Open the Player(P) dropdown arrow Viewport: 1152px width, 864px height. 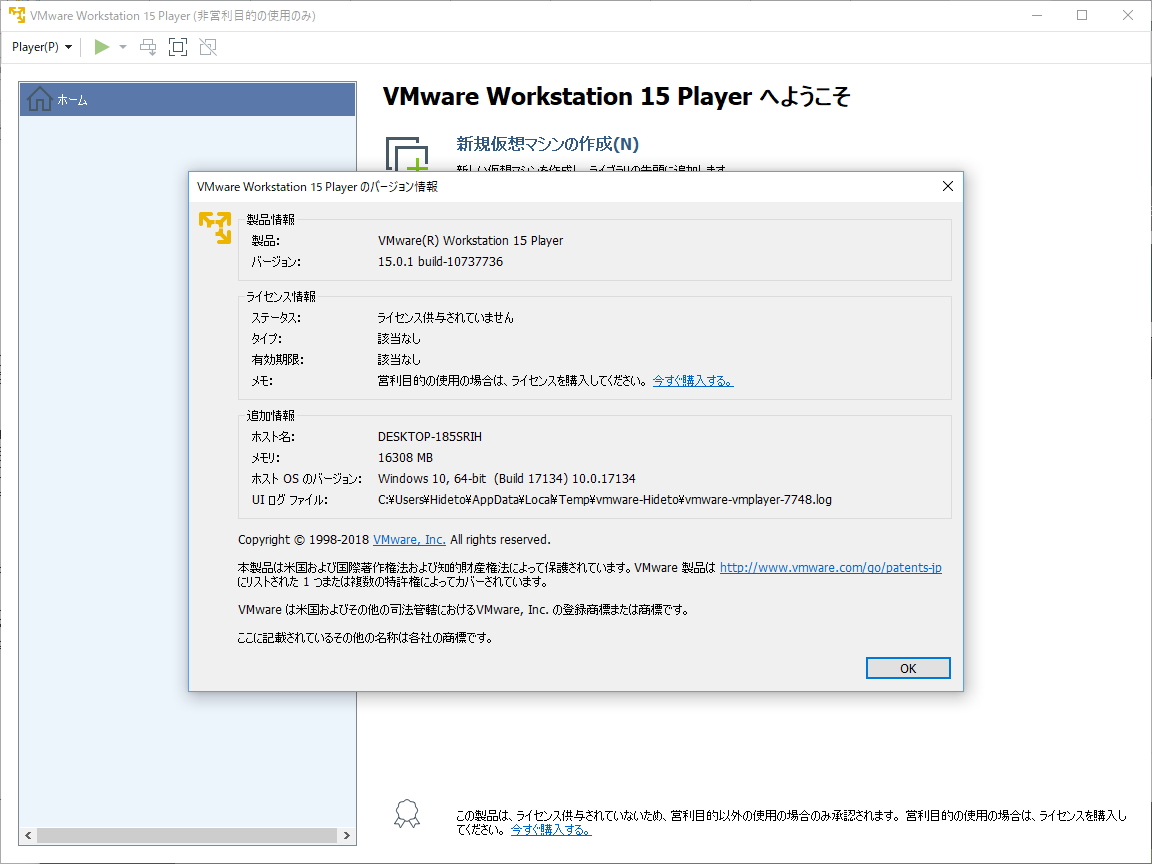click(x=68, y=46)
